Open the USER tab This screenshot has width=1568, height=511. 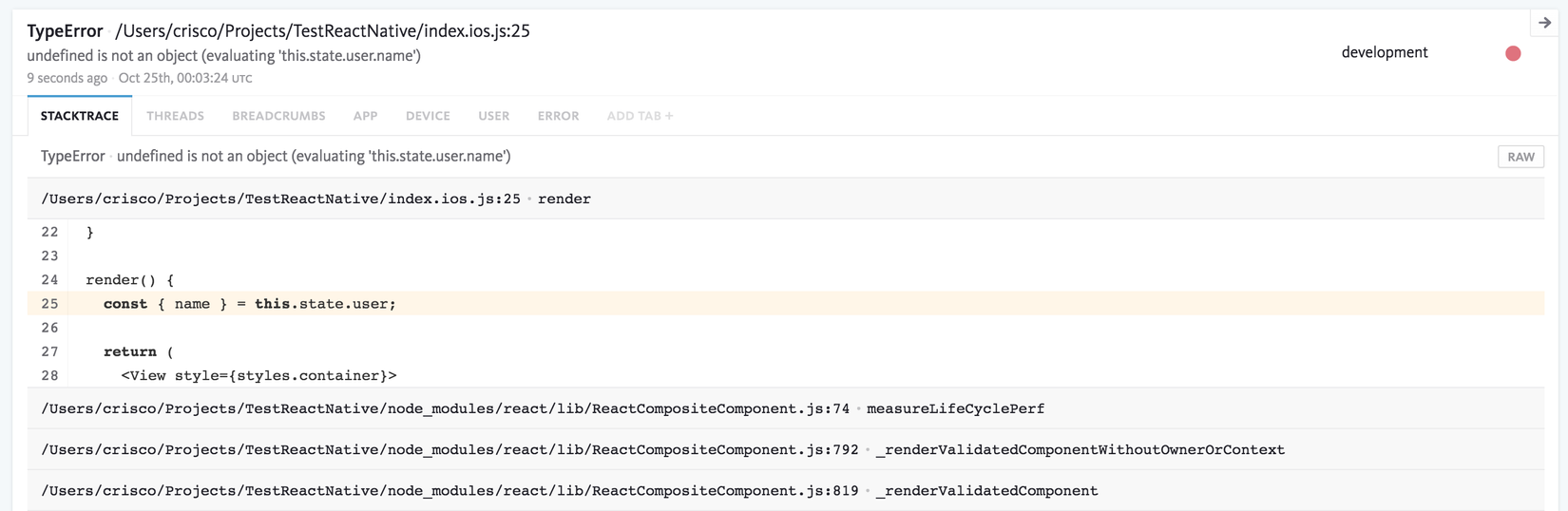point(493,116)
